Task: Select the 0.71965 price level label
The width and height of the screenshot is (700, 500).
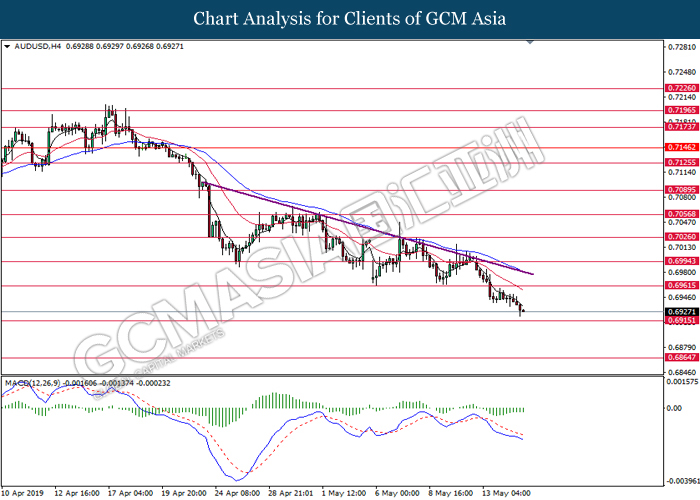Action: (x=682, y=110)
